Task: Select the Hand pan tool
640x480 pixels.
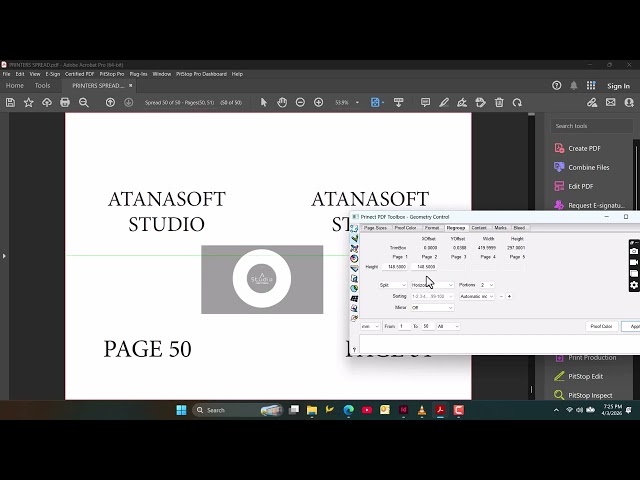Action: (x=282, y=102)
